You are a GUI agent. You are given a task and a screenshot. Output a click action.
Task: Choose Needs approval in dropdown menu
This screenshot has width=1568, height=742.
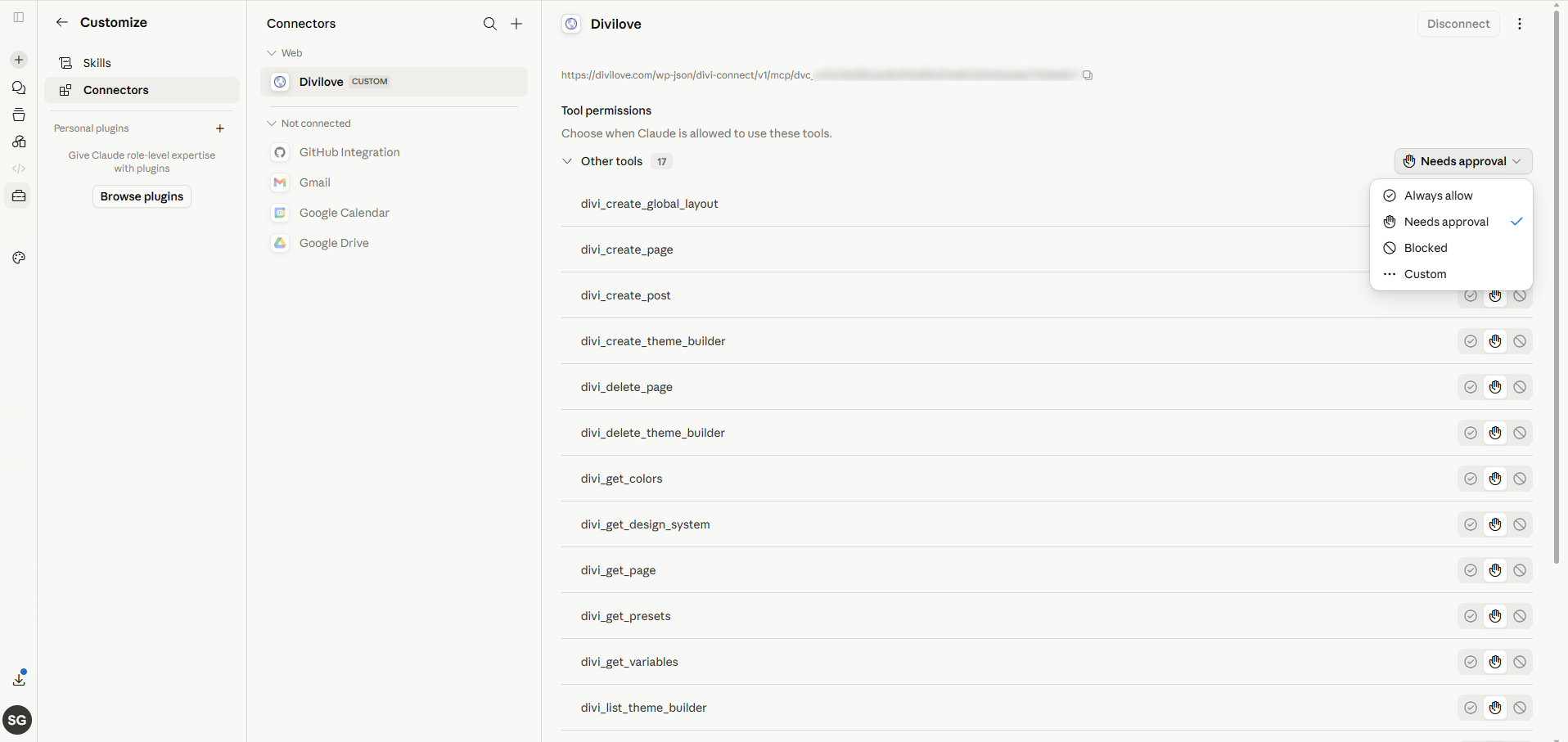(x=1450, y=222)
